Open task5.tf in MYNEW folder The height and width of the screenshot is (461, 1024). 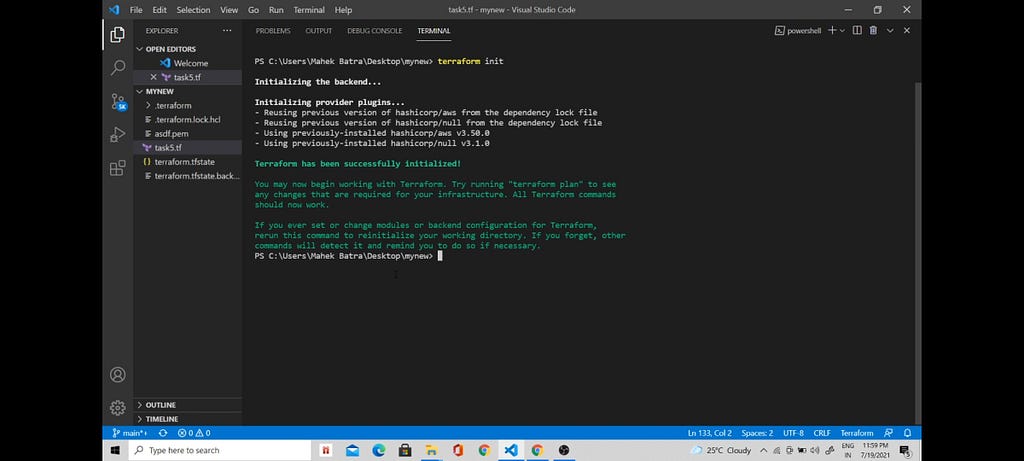pos(187,148)
